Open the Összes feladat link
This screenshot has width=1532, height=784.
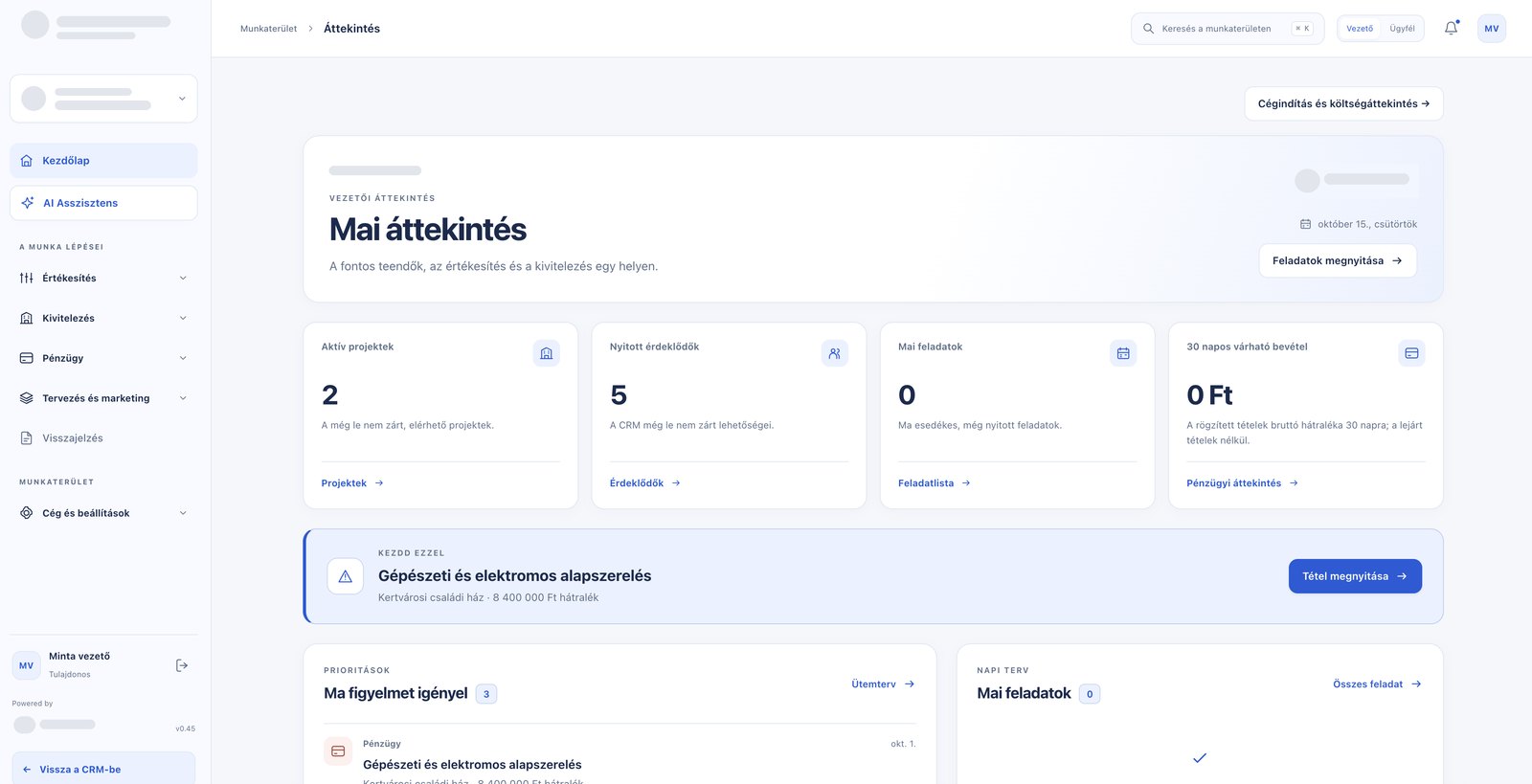coord(1377,684)
